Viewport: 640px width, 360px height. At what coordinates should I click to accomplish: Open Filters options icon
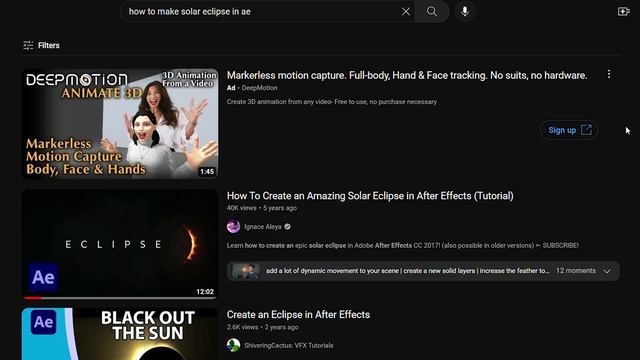coord(28,45)
